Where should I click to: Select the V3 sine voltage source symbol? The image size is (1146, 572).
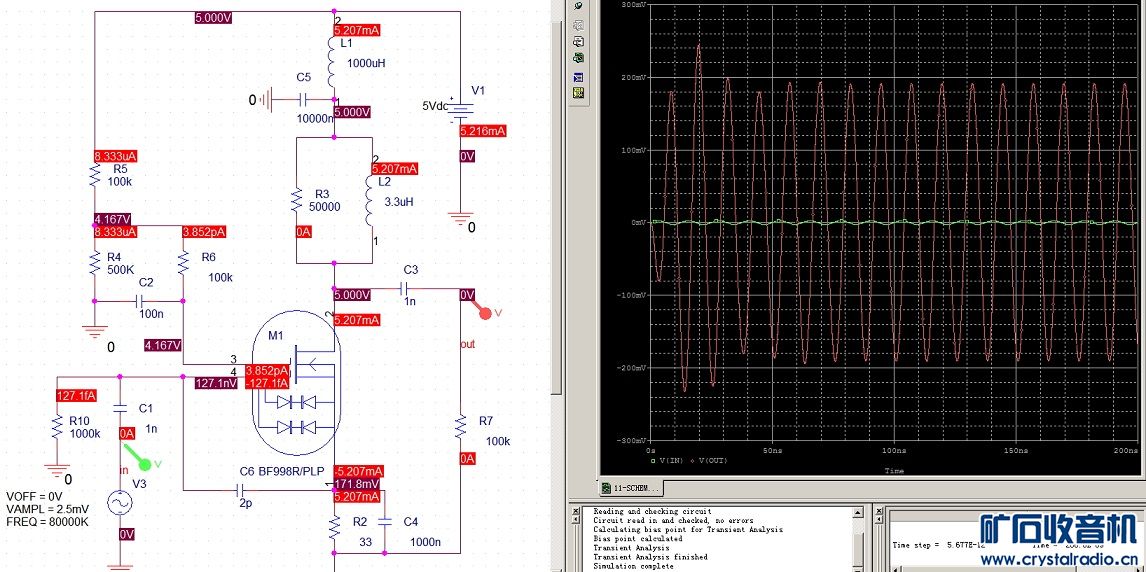point(120,503)
